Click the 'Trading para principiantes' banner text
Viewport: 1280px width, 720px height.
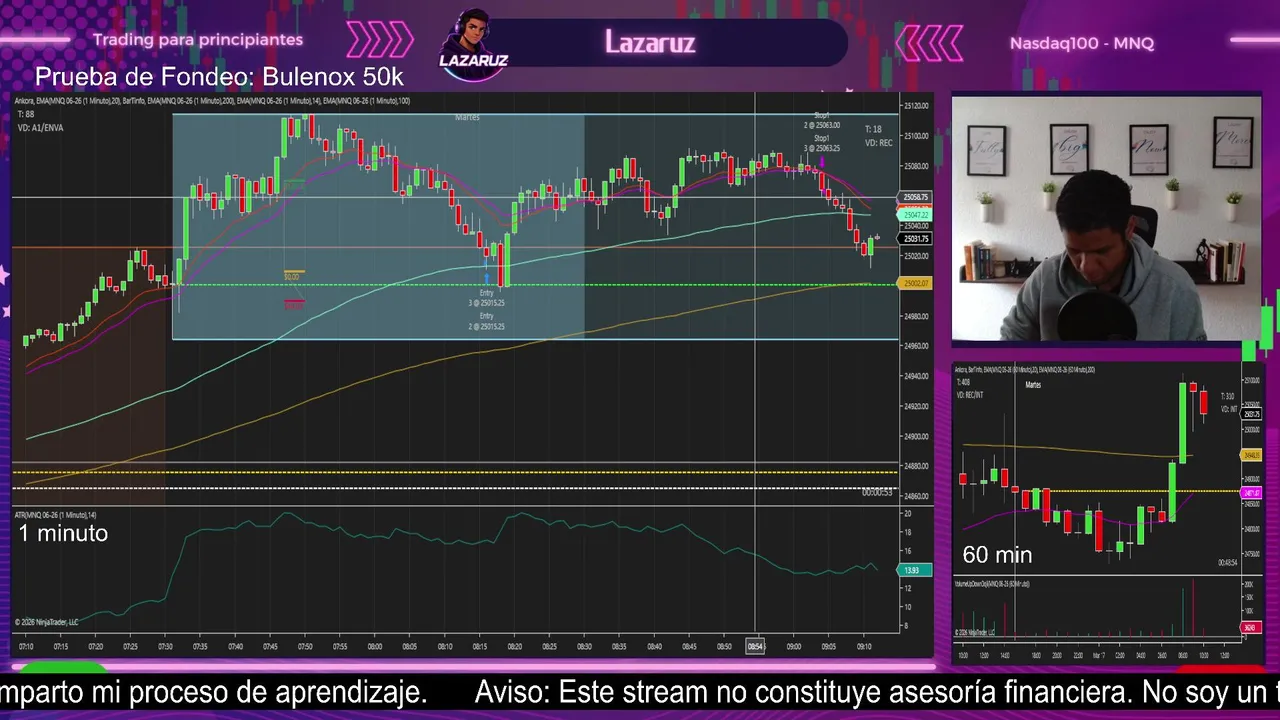198,40
